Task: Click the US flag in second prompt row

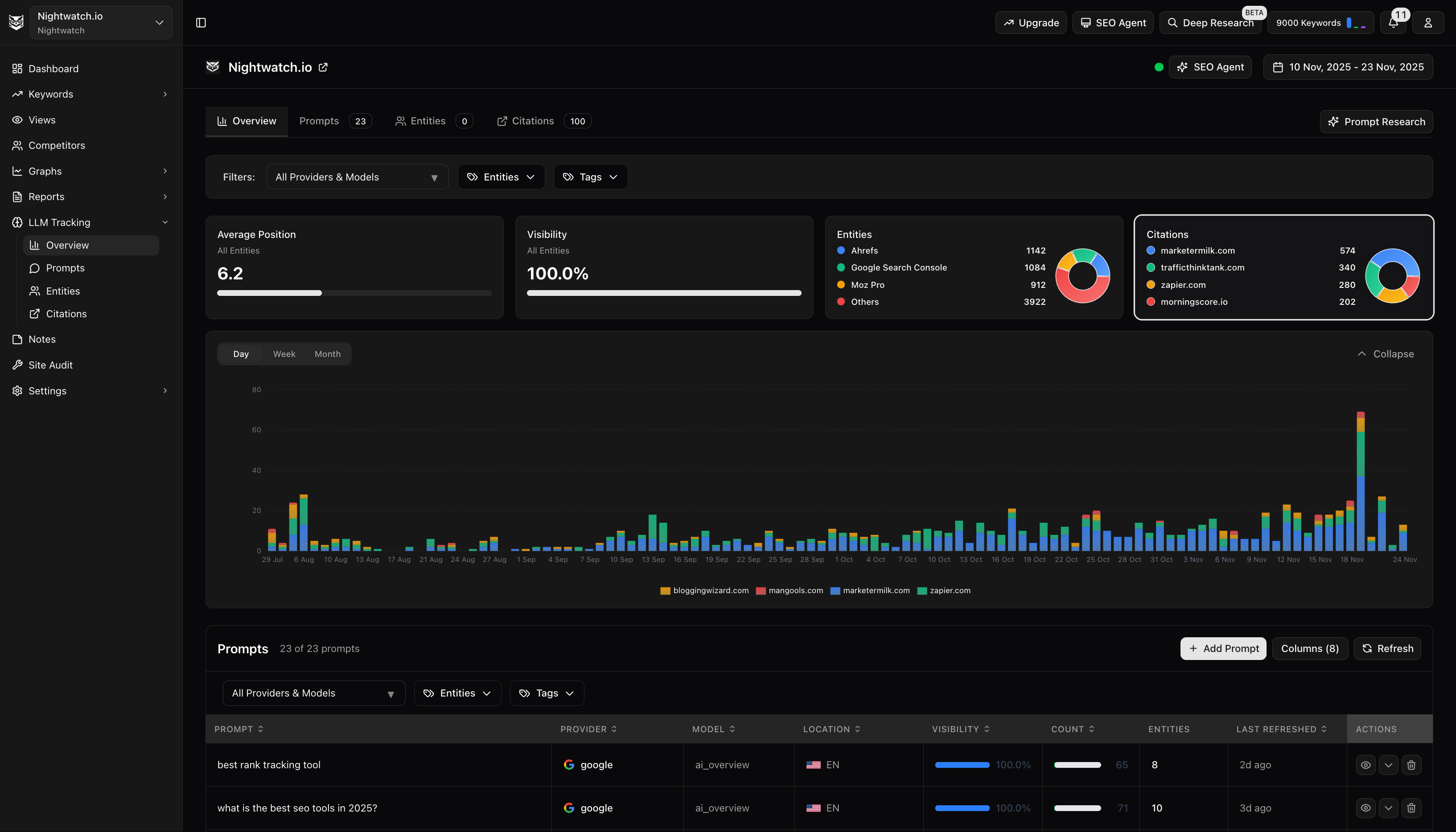Action: [813, 808]
